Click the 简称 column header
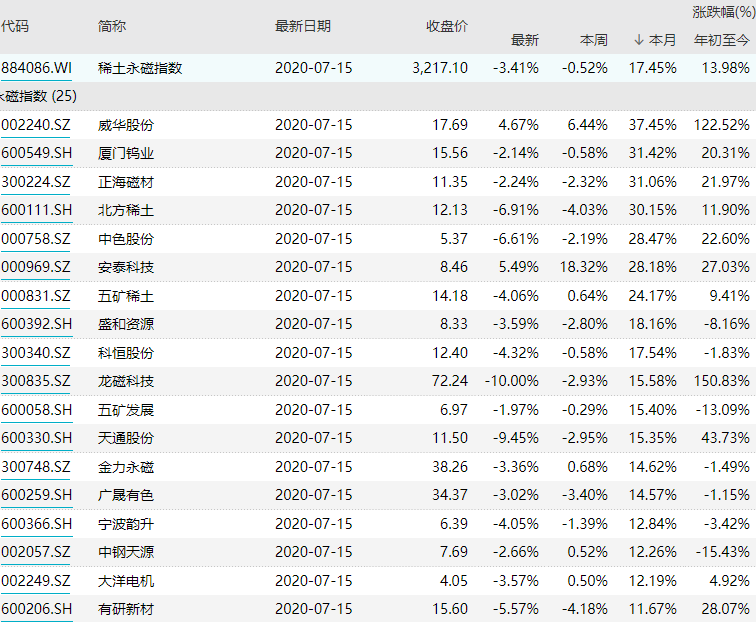 tap(112, 26)
